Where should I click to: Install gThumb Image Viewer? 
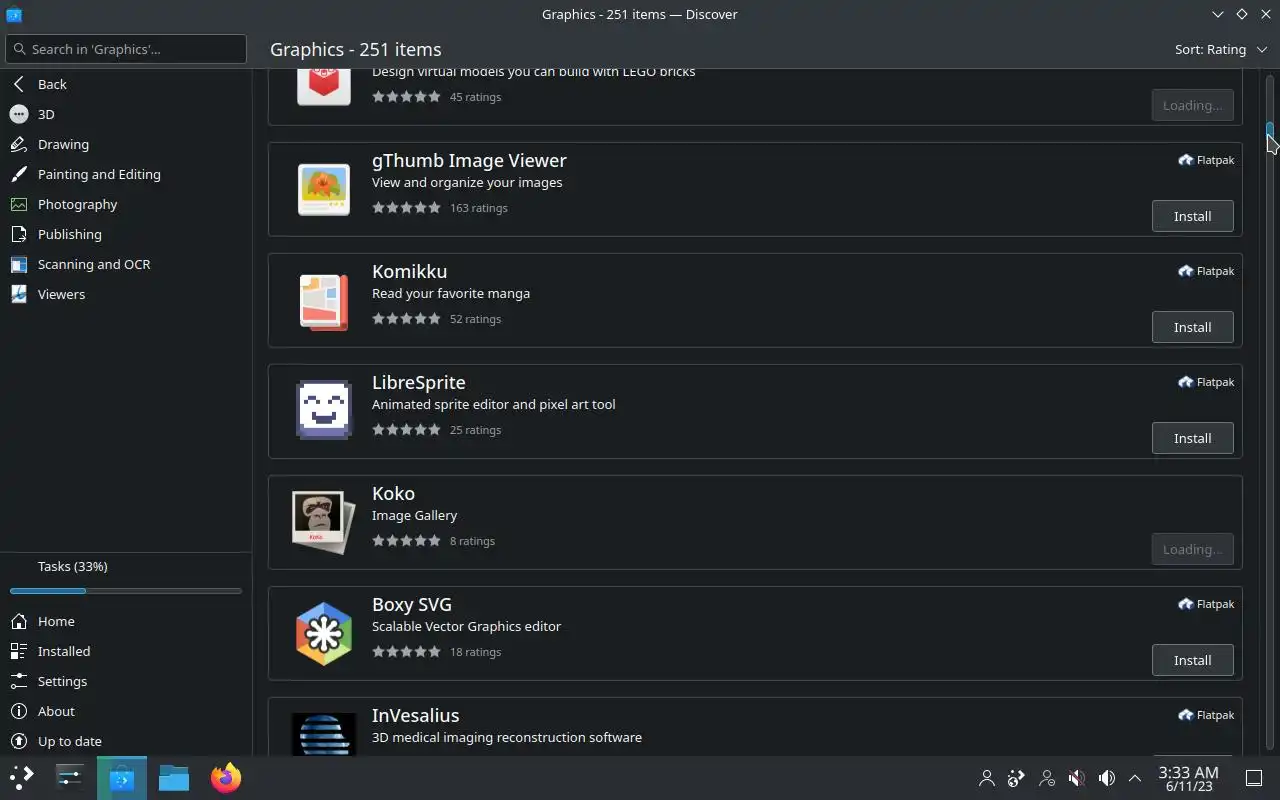click(1192, 216)
